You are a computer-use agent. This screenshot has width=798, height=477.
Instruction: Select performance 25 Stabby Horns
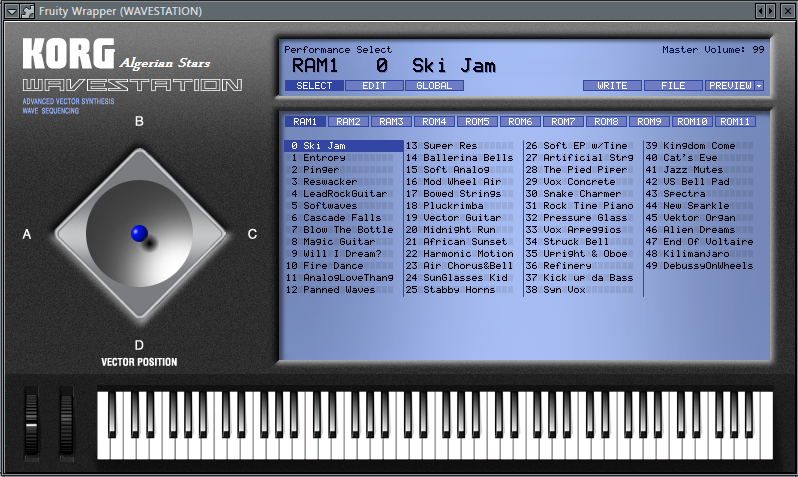[463, 290]
